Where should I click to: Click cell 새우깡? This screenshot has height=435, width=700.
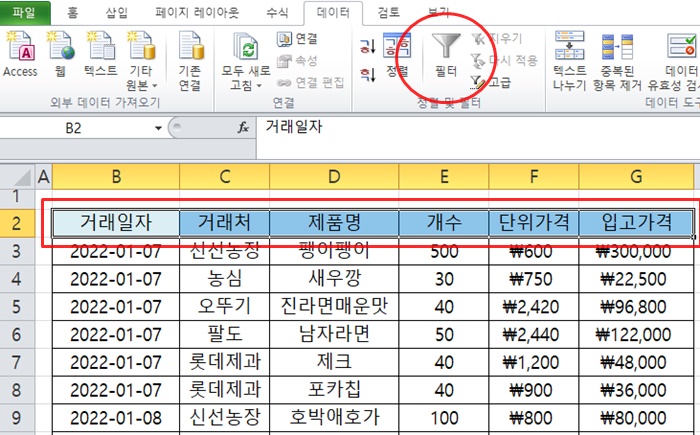click(x=334, y=279)
